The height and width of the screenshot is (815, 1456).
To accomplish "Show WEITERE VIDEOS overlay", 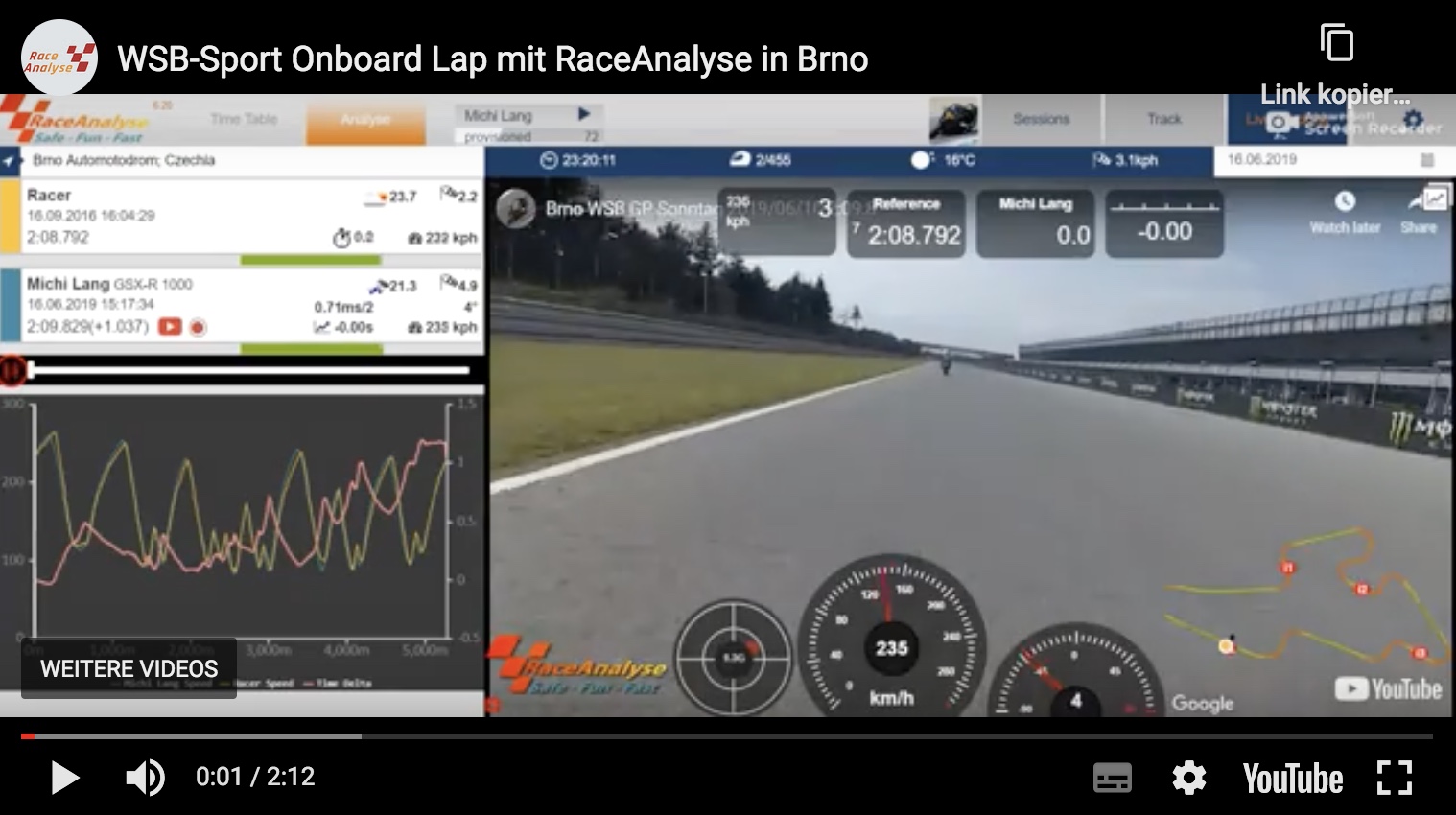I will pyautogui.click(x=129, y=668).
